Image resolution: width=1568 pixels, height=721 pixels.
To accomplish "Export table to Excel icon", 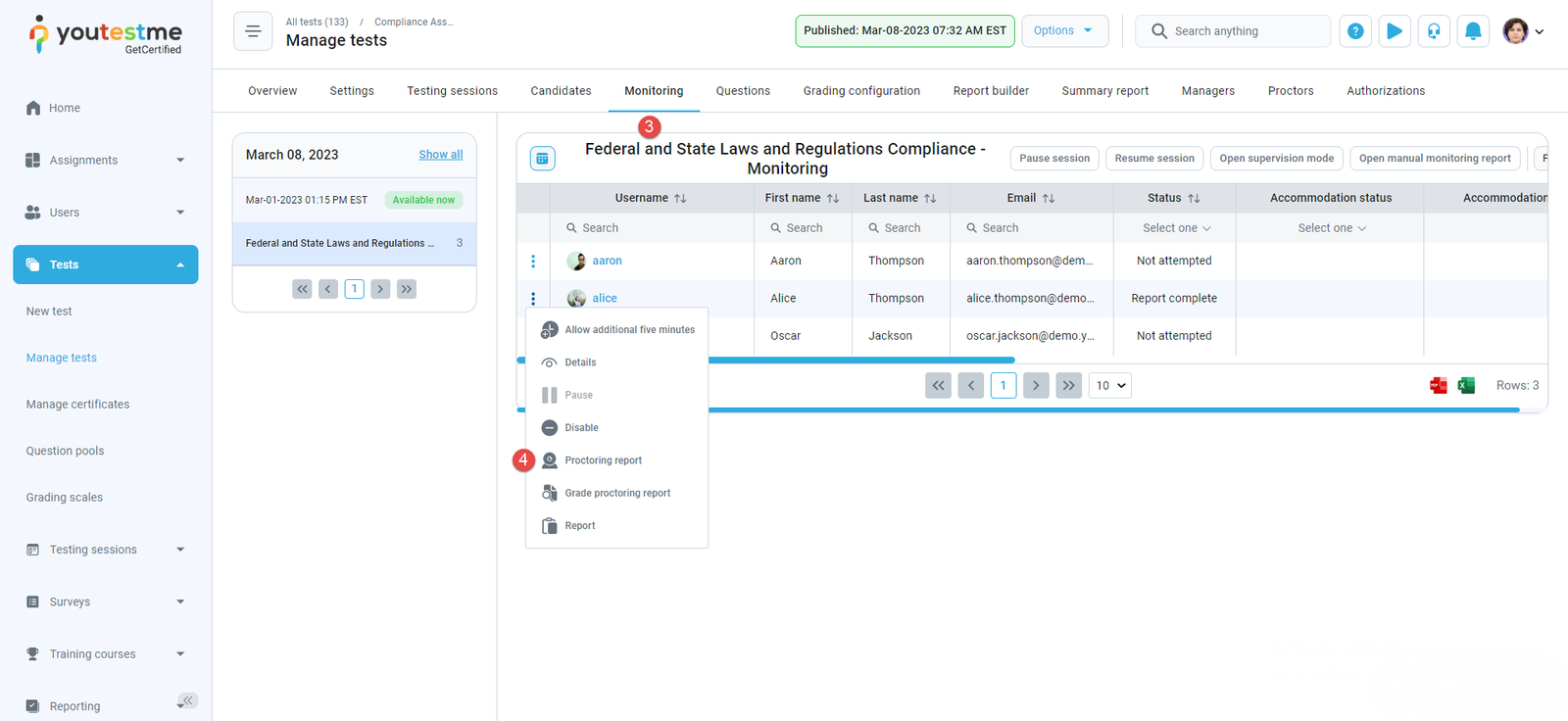I will pyautogui.click(x=1466, y=386).
